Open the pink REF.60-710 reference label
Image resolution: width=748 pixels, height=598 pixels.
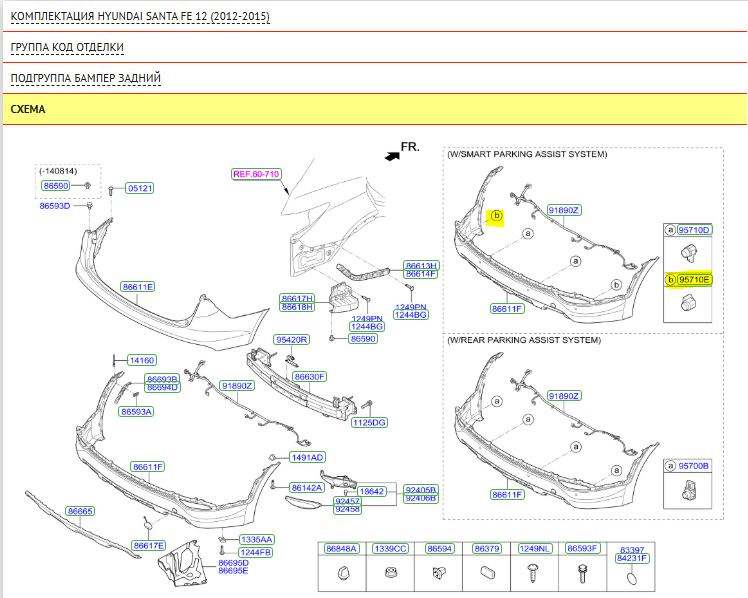point(256,174)
